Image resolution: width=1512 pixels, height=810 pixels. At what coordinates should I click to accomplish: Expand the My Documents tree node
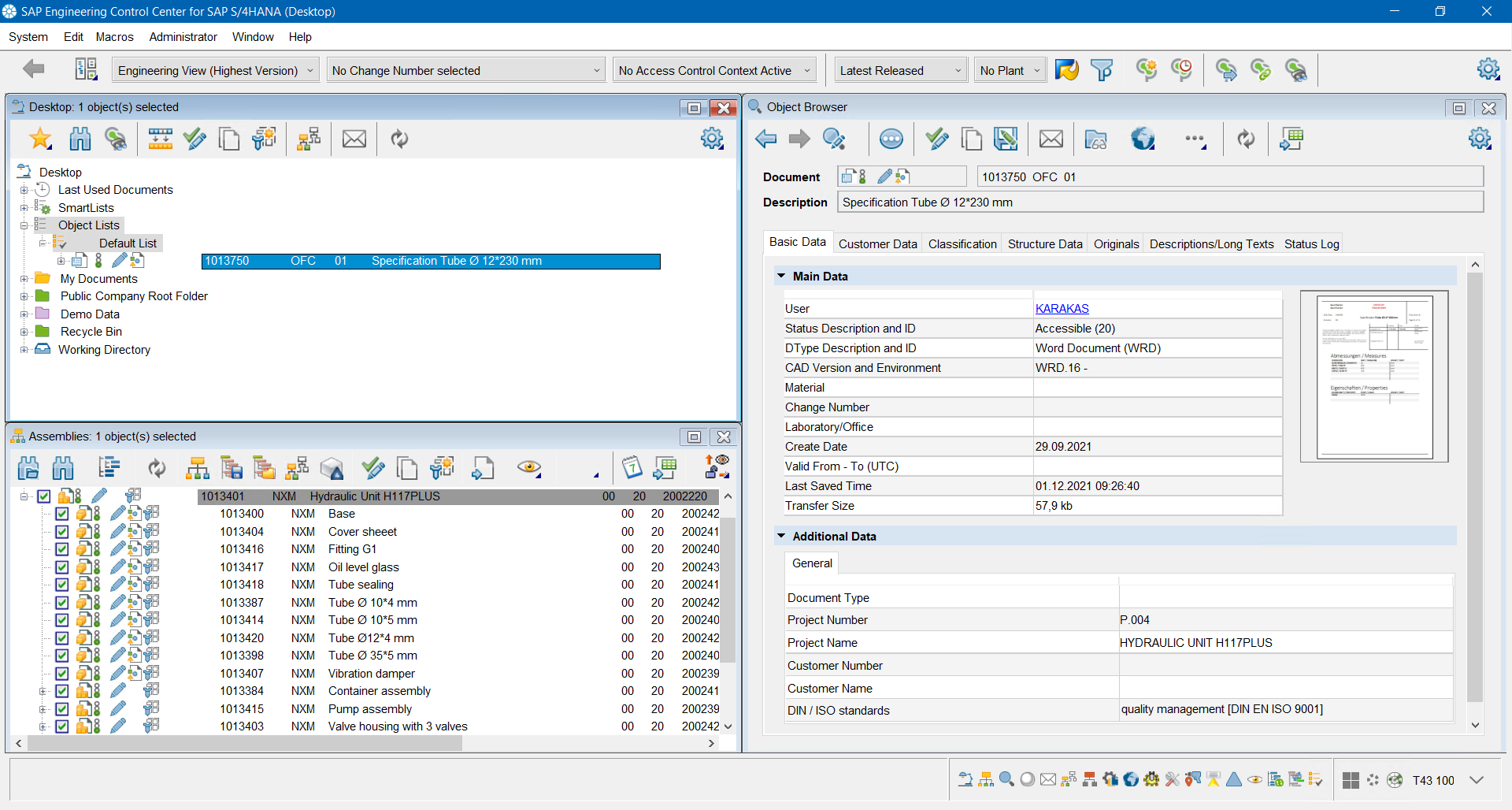[24, 279]
